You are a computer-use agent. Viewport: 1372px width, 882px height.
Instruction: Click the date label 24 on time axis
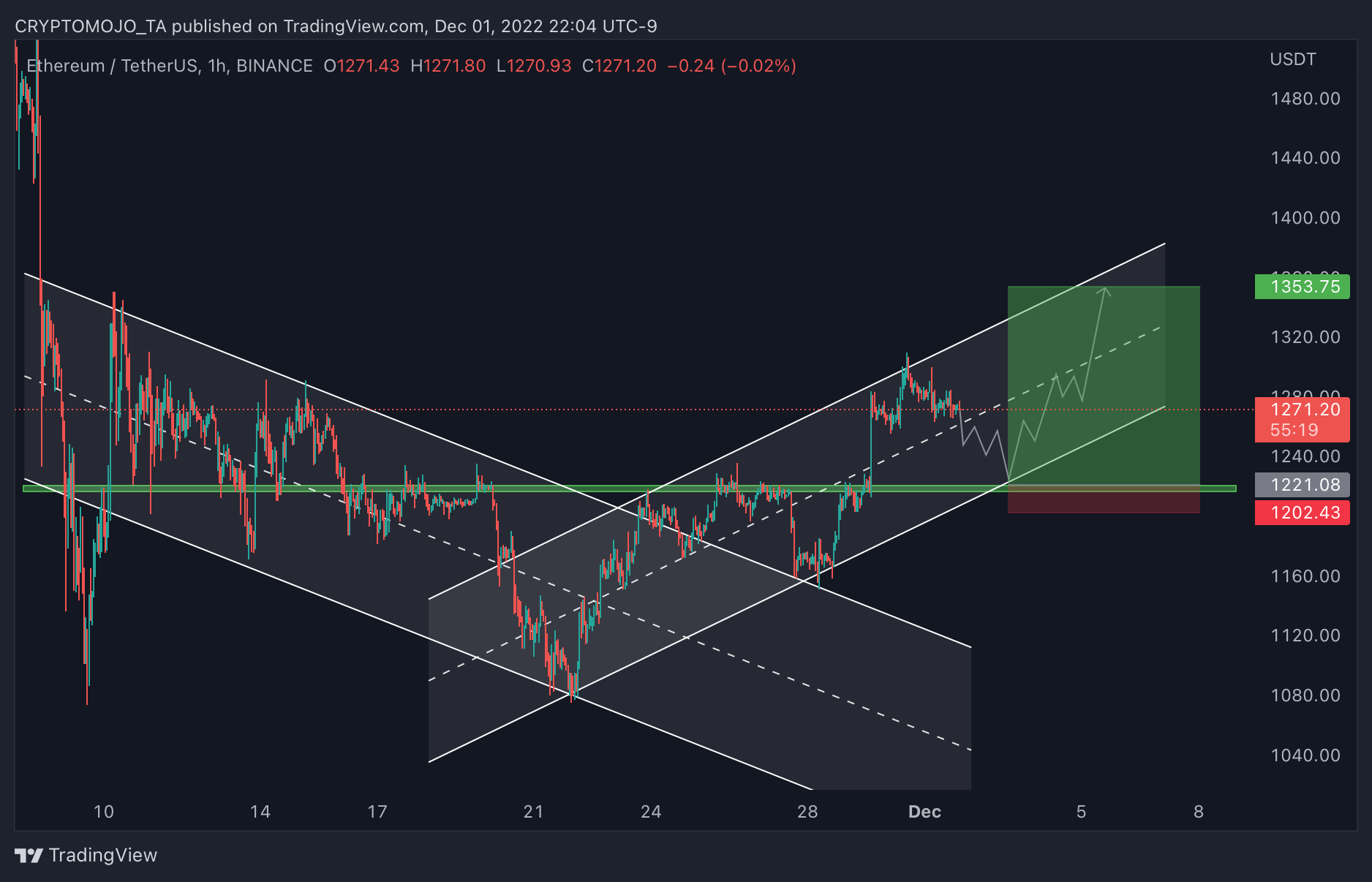[651, 812]
